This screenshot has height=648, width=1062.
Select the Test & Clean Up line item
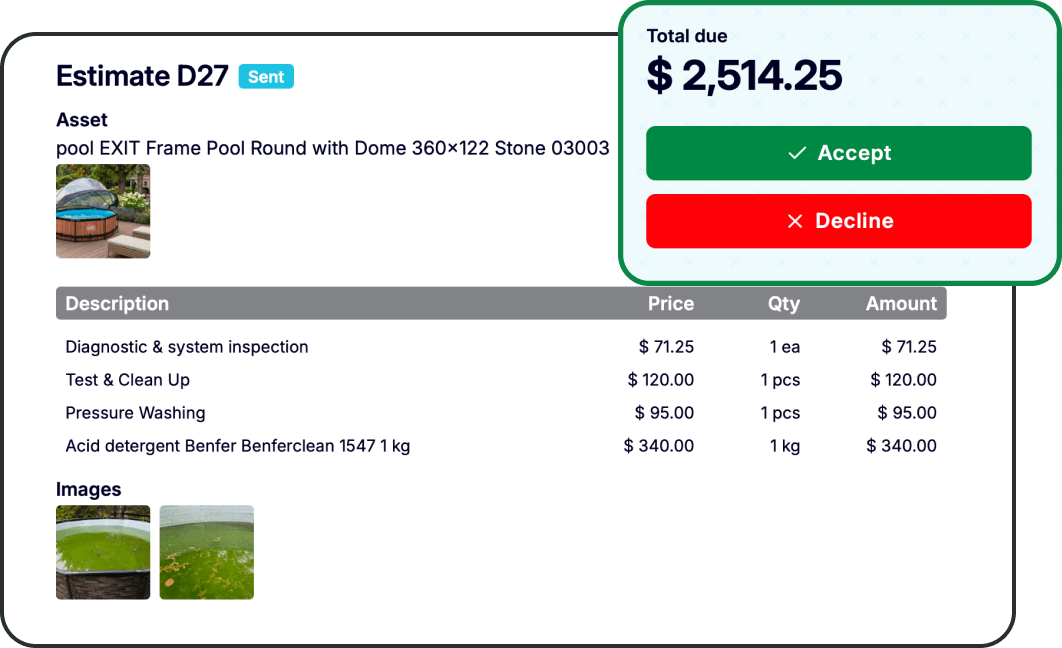click(x=501, y=380)
